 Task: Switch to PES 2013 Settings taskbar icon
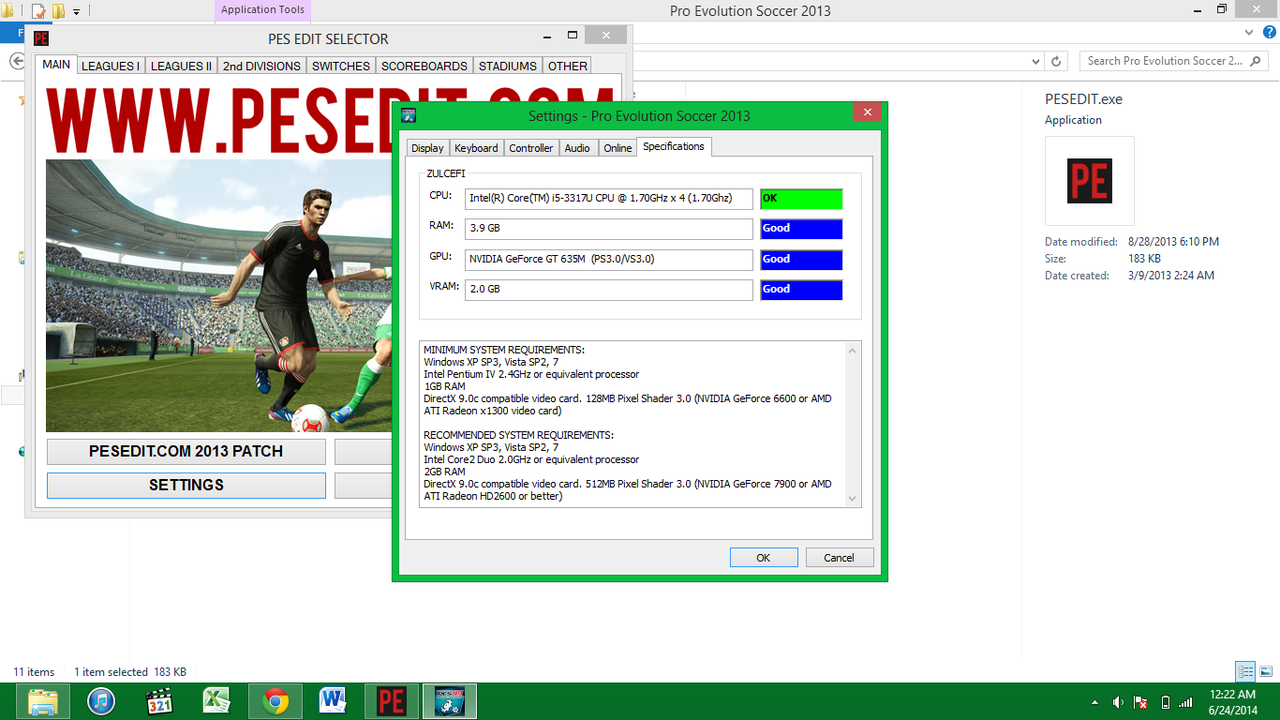[x=449, y=701]
